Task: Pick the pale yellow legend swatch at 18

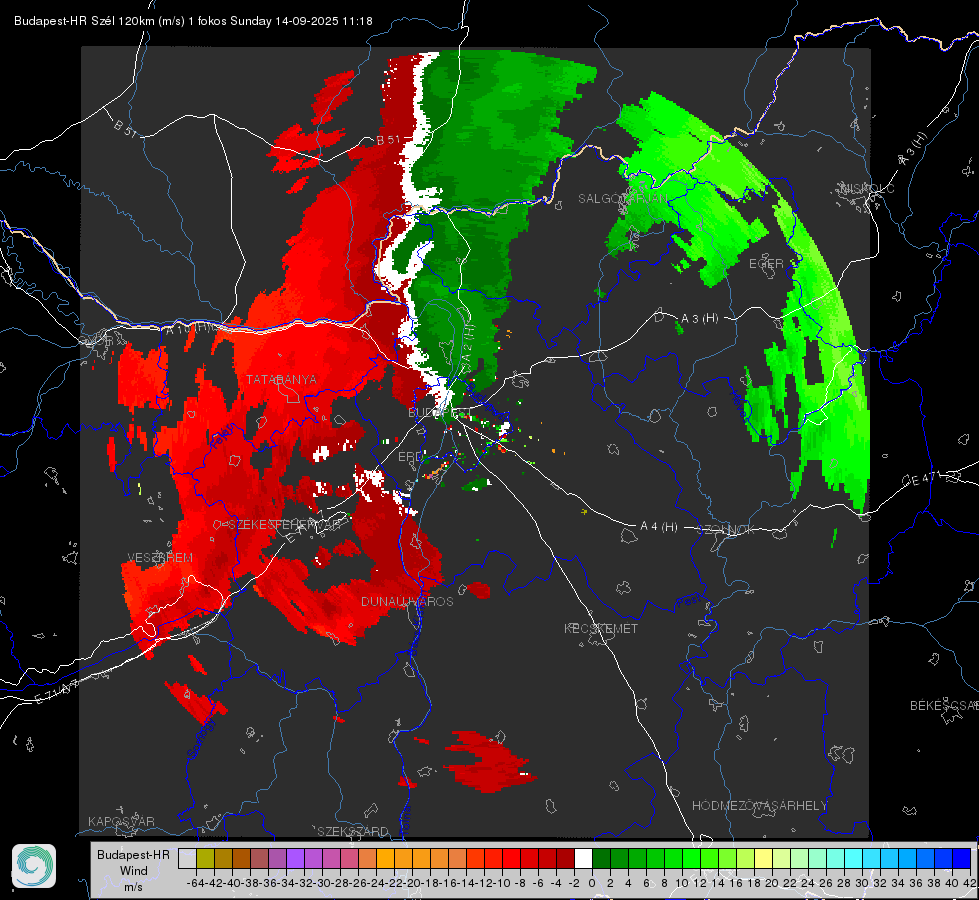Action: tap(764, 858)
